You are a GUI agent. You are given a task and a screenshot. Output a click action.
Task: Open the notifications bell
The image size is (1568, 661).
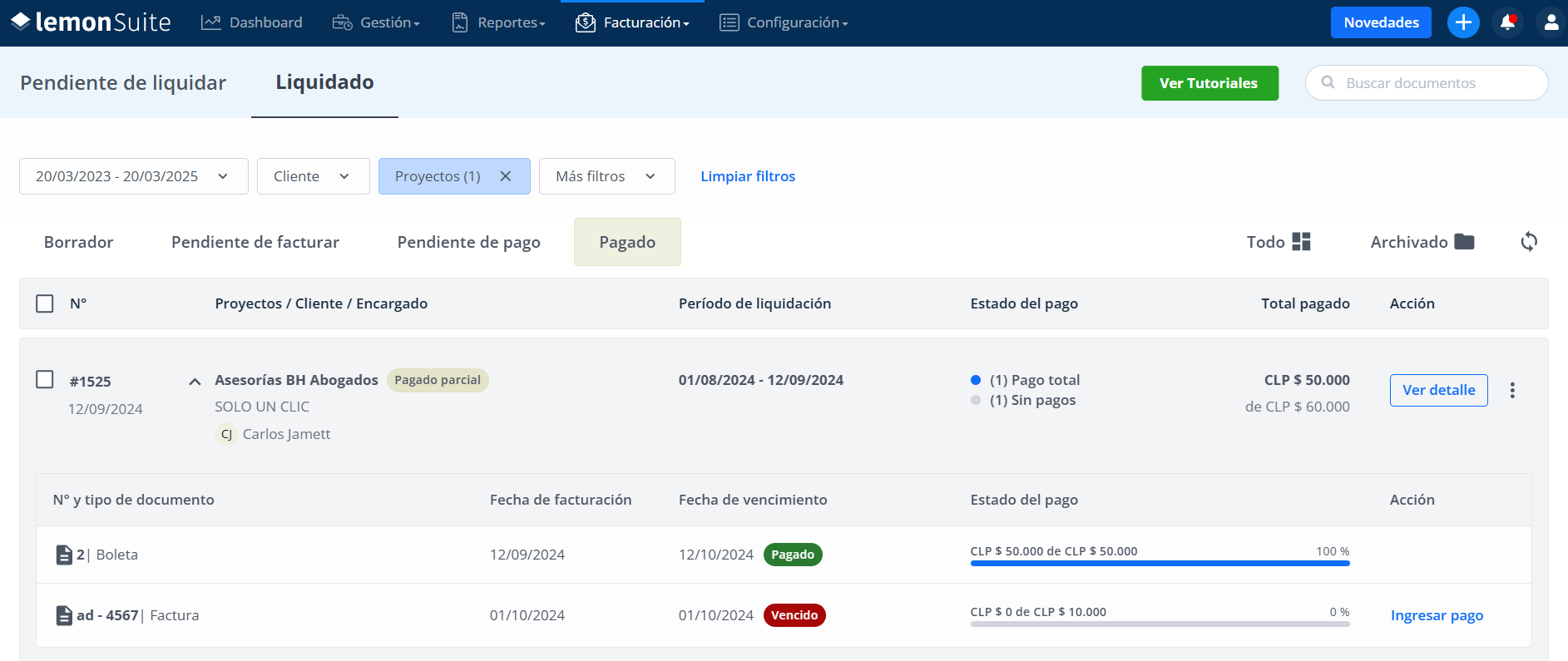tap(1507, 22)
